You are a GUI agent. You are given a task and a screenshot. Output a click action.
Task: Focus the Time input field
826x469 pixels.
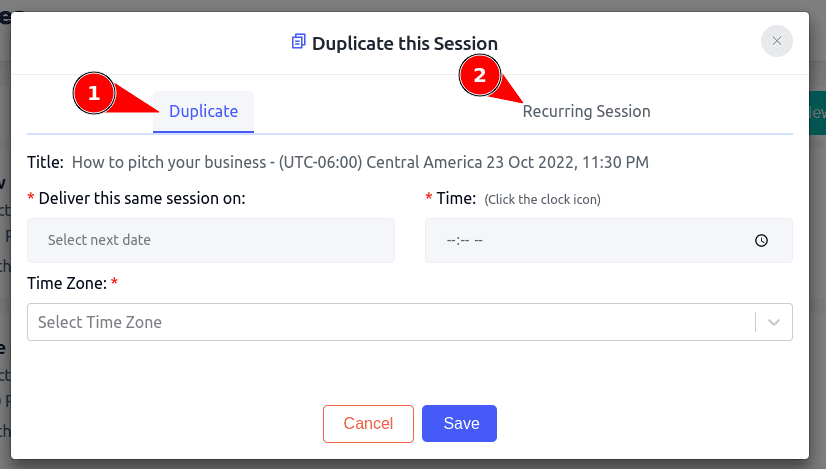pyautogui.click(x=608, y=240)
